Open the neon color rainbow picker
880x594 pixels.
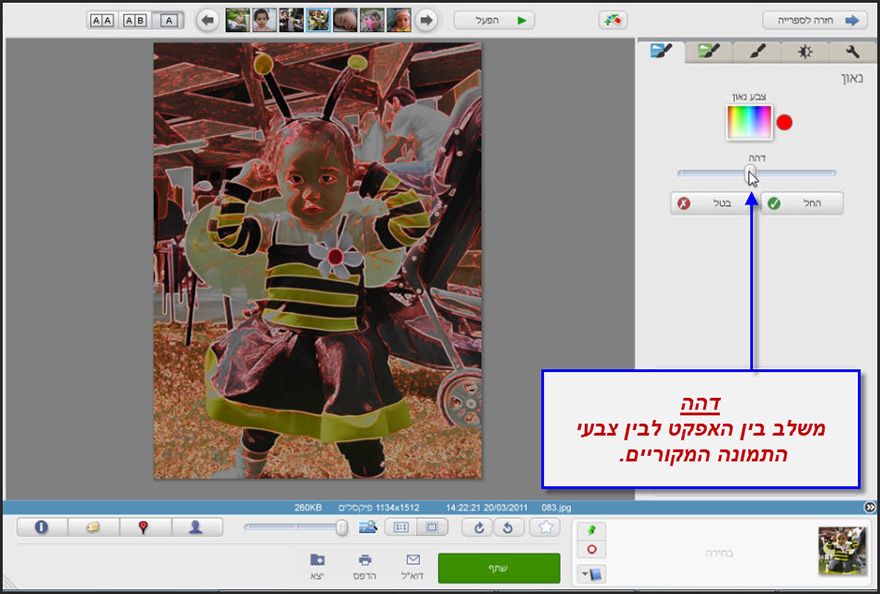point(747,122)
